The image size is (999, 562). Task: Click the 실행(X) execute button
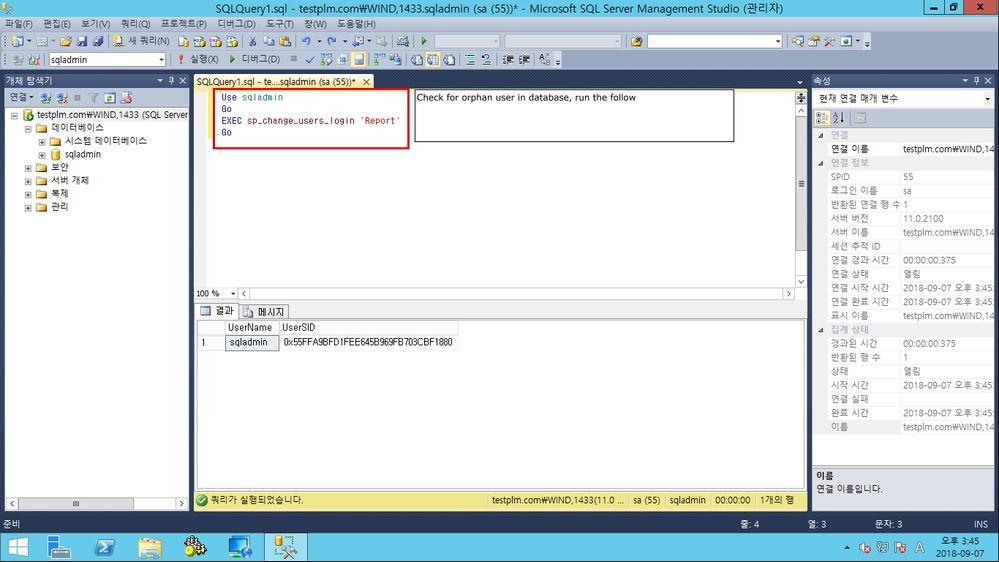click(x=198, y=59)
